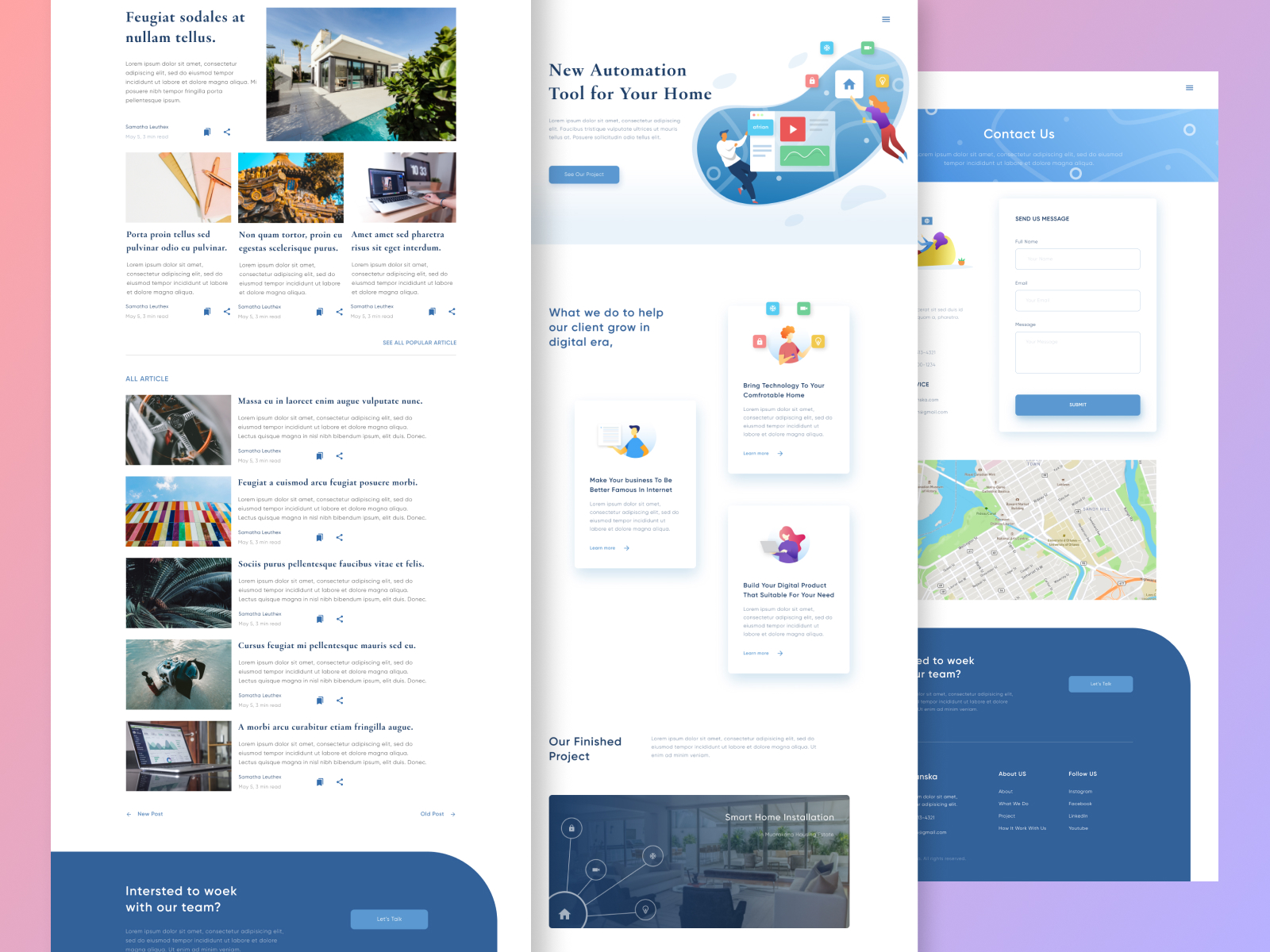The height and width of the screenshot is (952, 1270).
Task: Open the hamburger menu on Contact Us page
Action: click(x=1189, y=87)
